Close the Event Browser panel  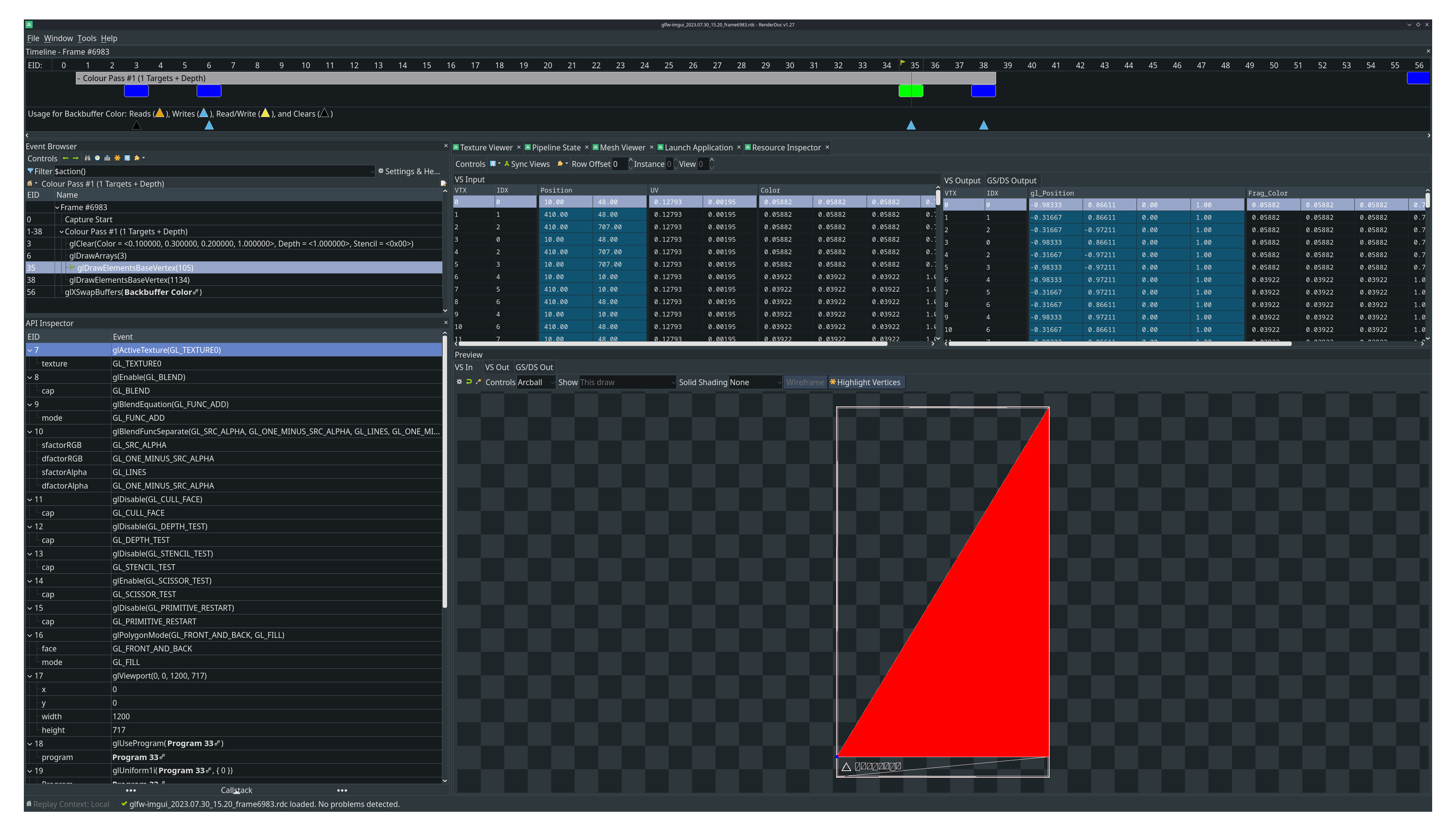(445, 146)
